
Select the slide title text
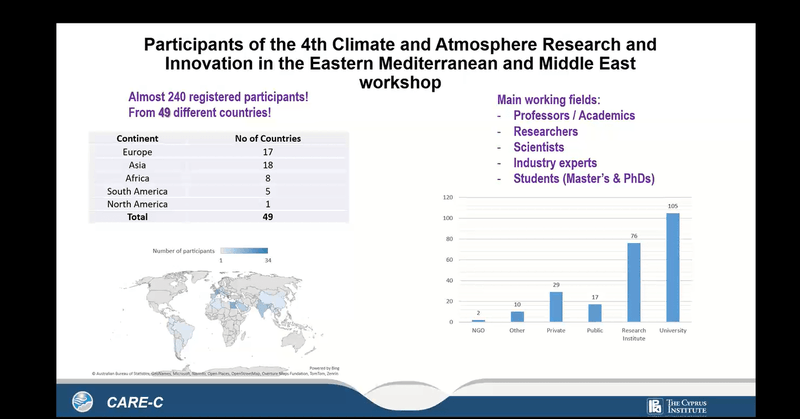(400, 63)
